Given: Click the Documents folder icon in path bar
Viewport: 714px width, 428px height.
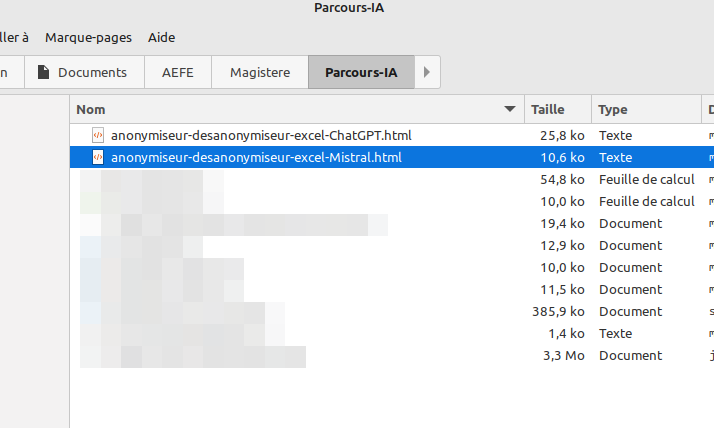Looking at the screenshot, I should click(43, 72).
